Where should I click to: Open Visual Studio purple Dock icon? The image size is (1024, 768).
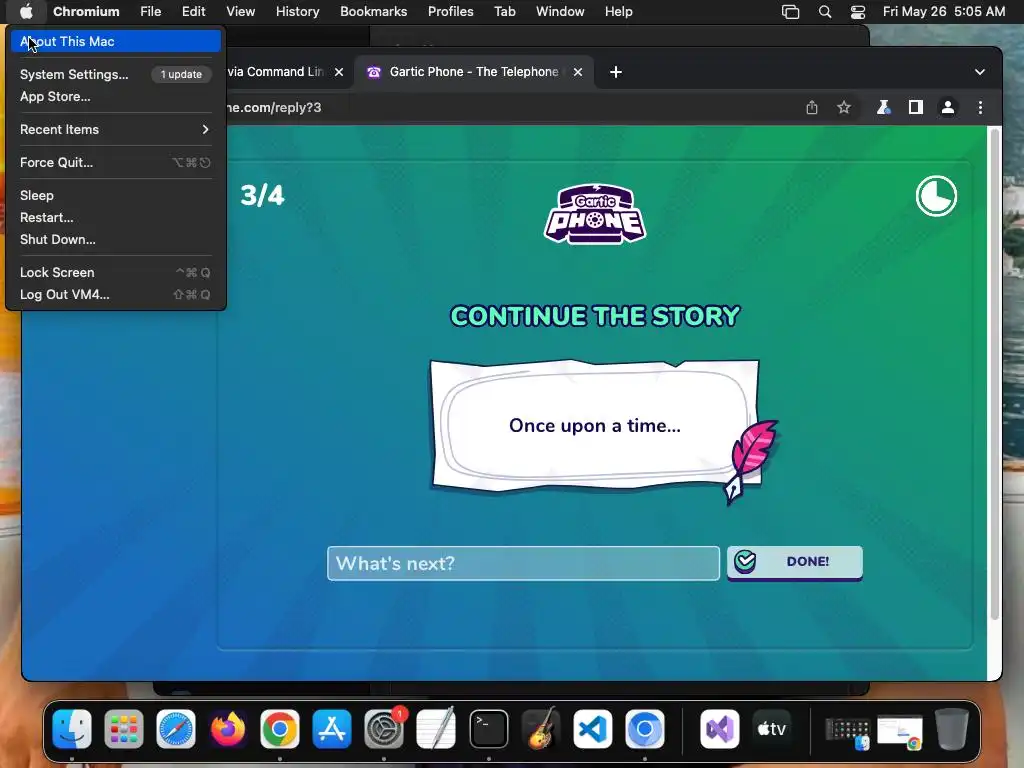point(719,729)
